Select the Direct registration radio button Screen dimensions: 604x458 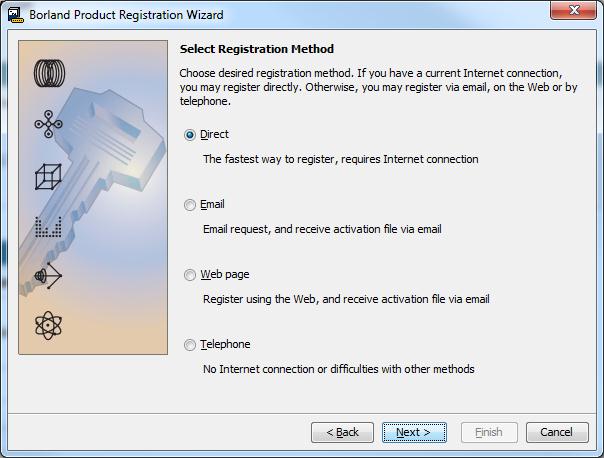(190, 135)
